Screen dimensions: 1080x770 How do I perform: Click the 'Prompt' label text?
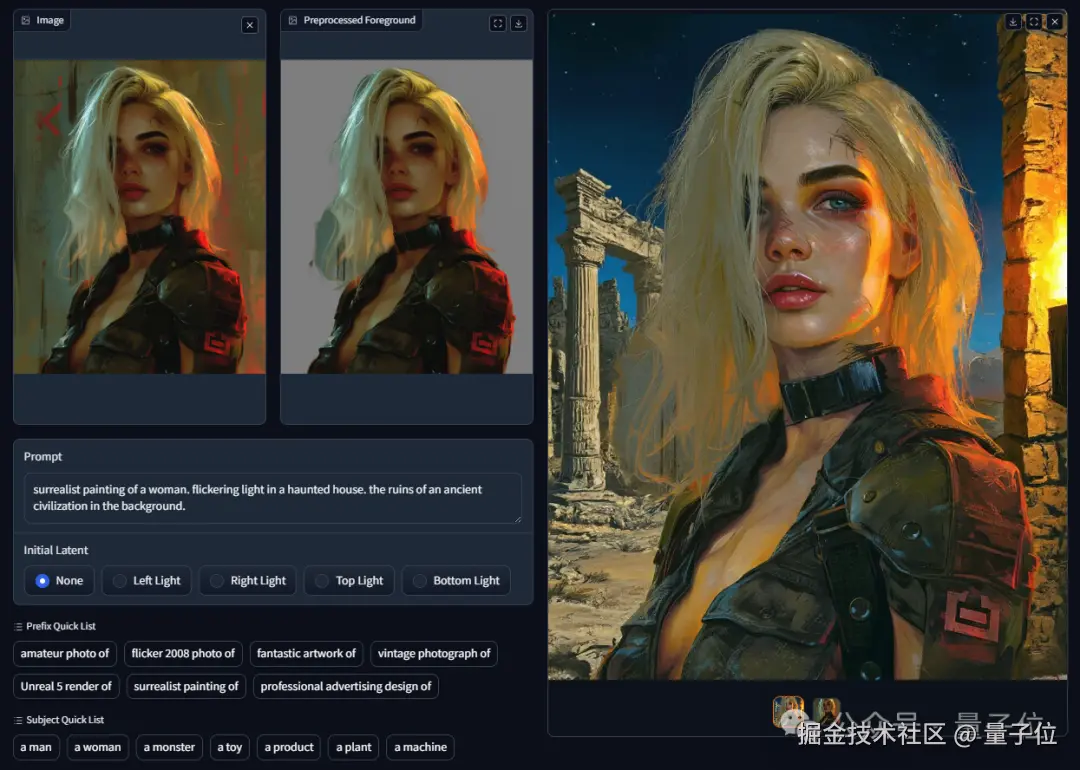pos(43,457)
